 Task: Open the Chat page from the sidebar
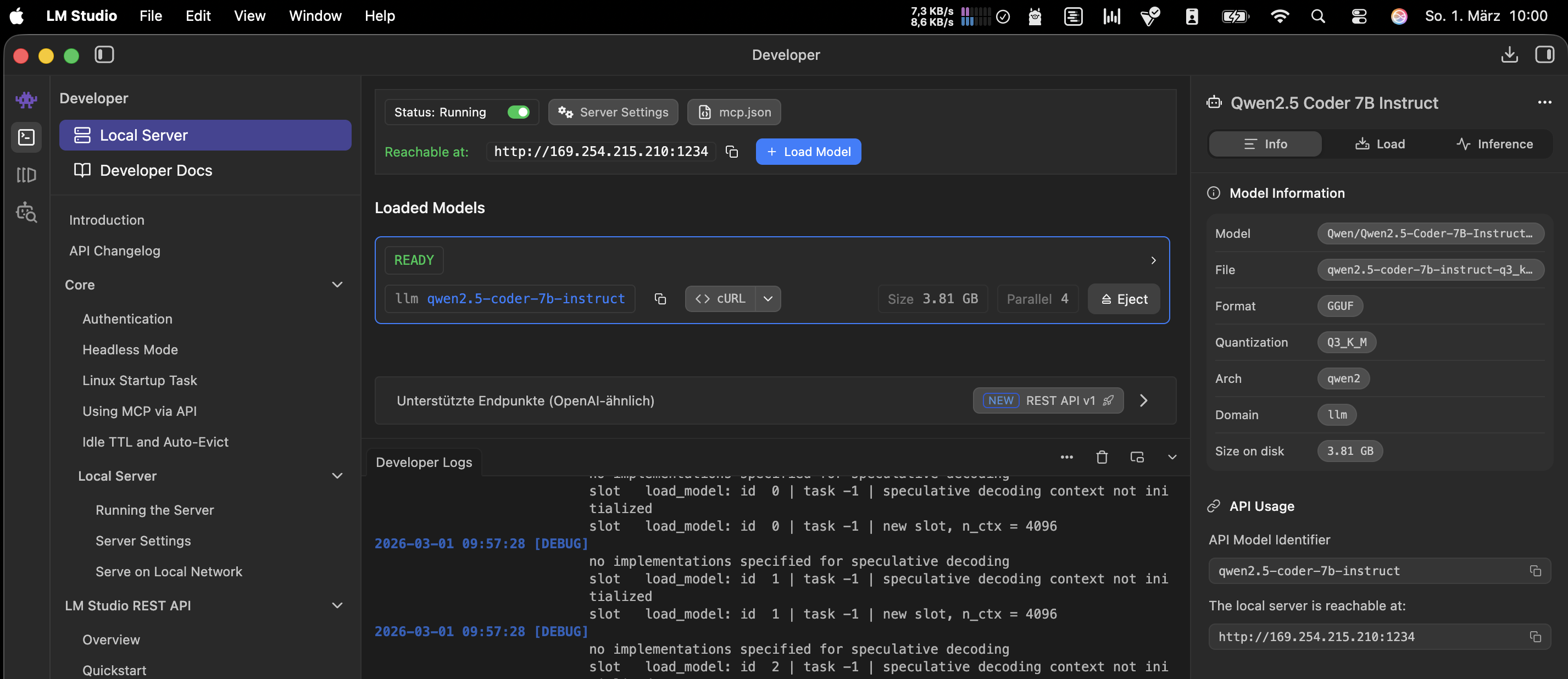(26, 99)
